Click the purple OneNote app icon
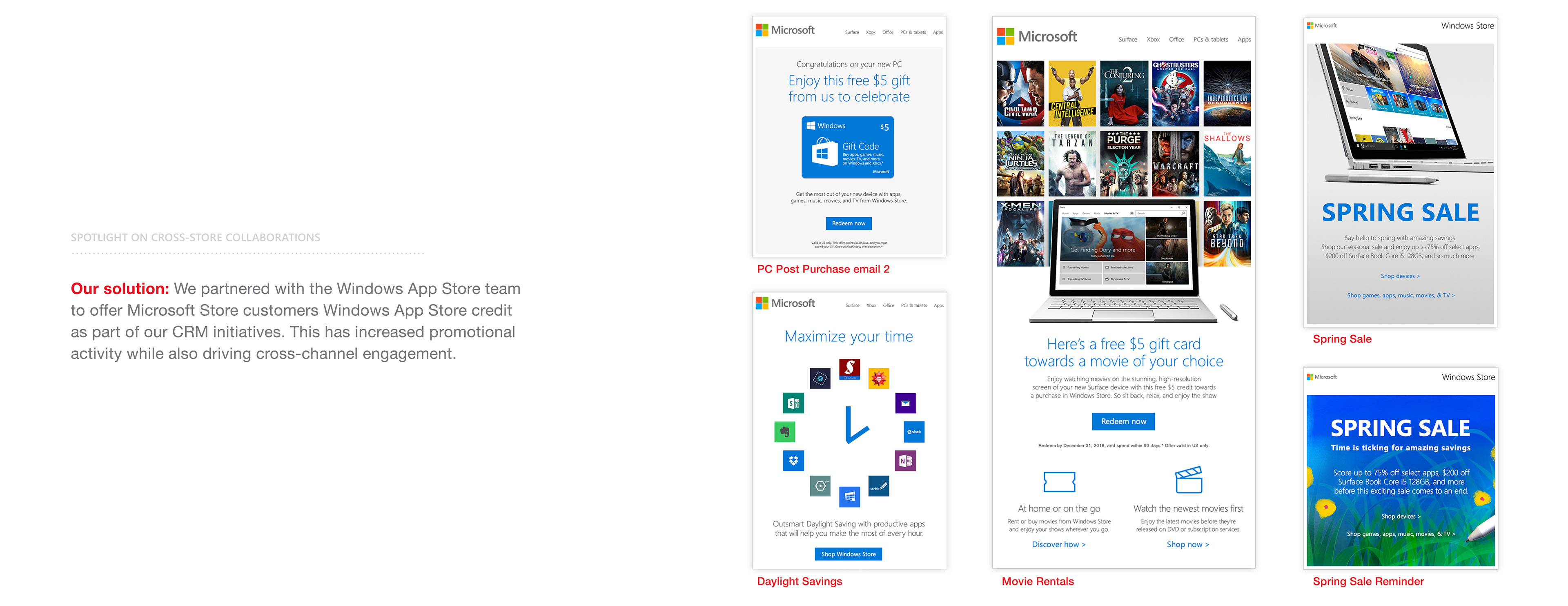 905,461
